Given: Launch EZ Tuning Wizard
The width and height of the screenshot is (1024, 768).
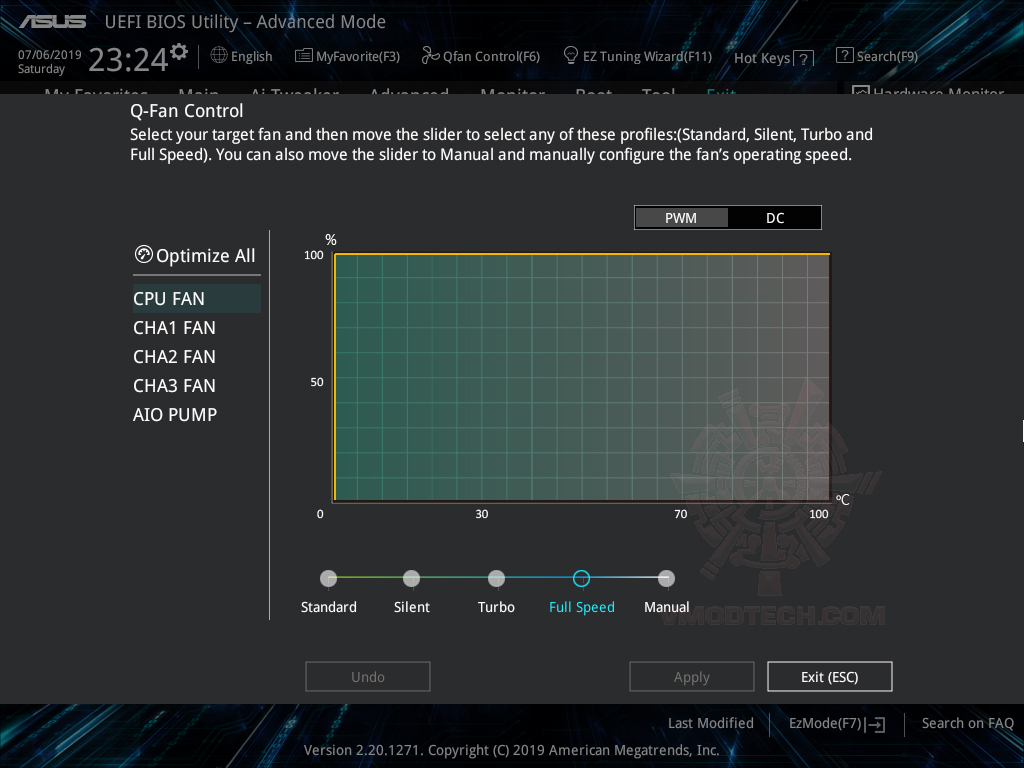Looking at the screenshot, I should coord(637,56).
